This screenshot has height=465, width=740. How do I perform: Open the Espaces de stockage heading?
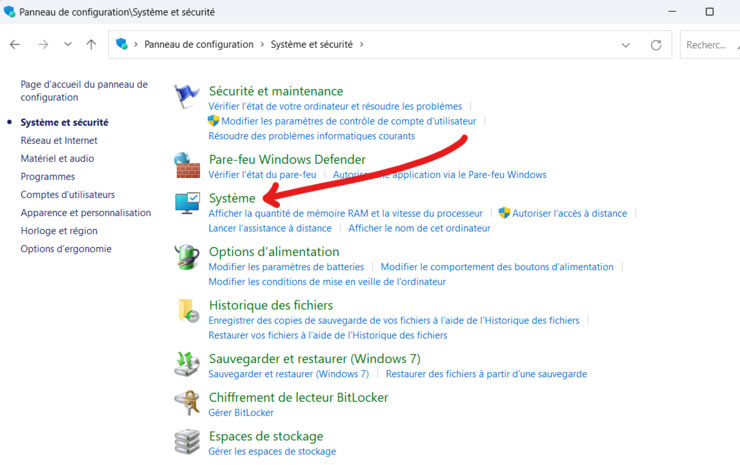pyautogui.click(x=266, y=436)
